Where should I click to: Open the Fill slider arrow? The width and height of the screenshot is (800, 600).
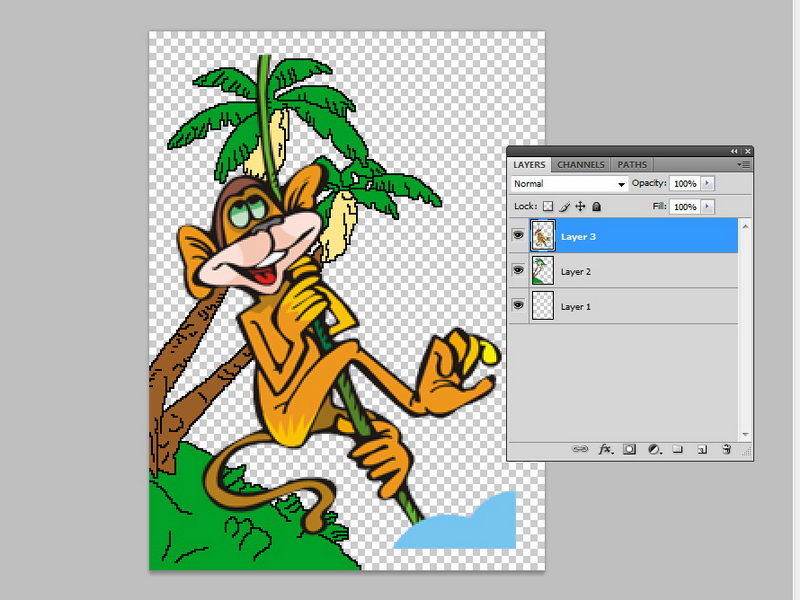pyautogui.click(x=707, y=207)
